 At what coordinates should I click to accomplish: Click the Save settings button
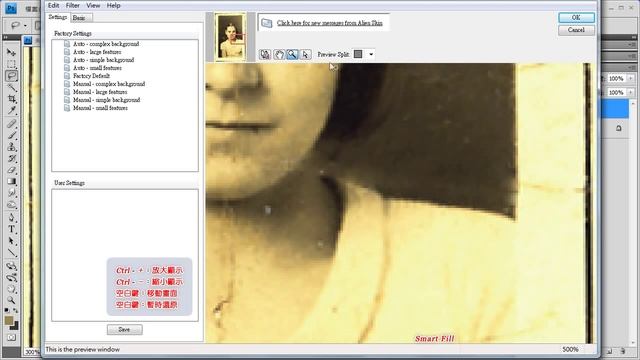click(124, 329)
